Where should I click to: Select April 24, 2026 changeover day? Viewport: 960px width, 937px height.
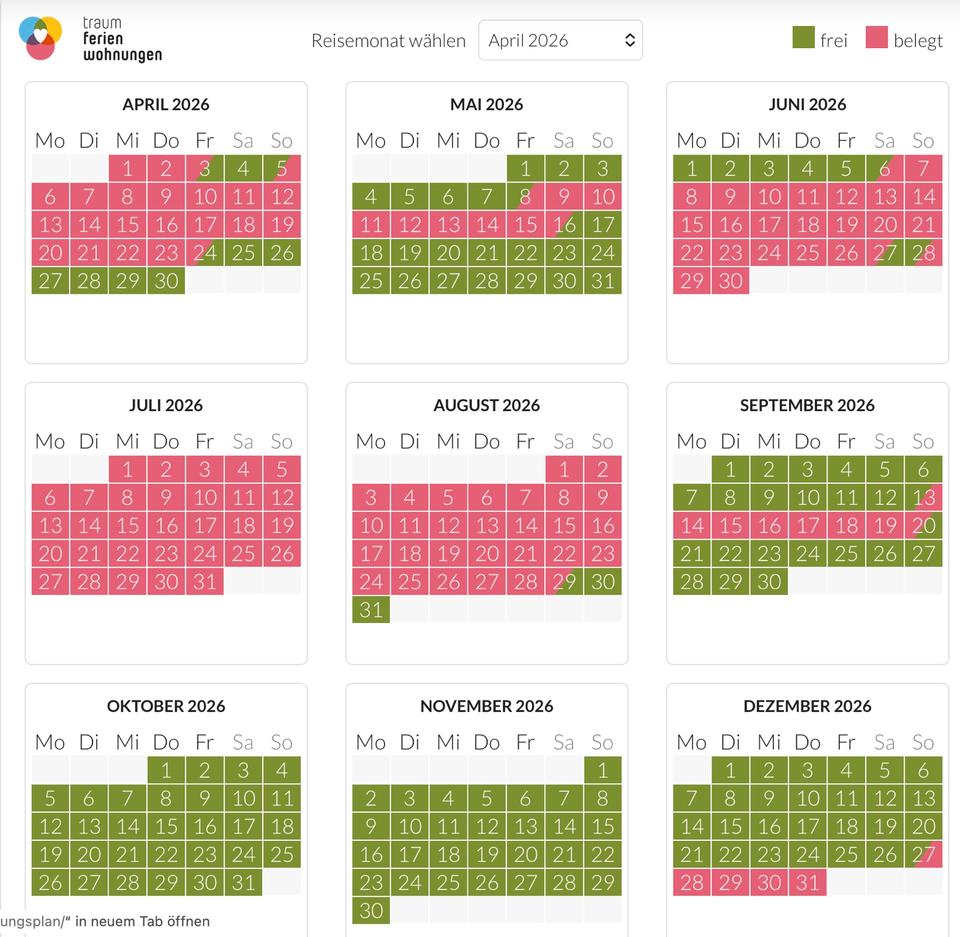205,252
